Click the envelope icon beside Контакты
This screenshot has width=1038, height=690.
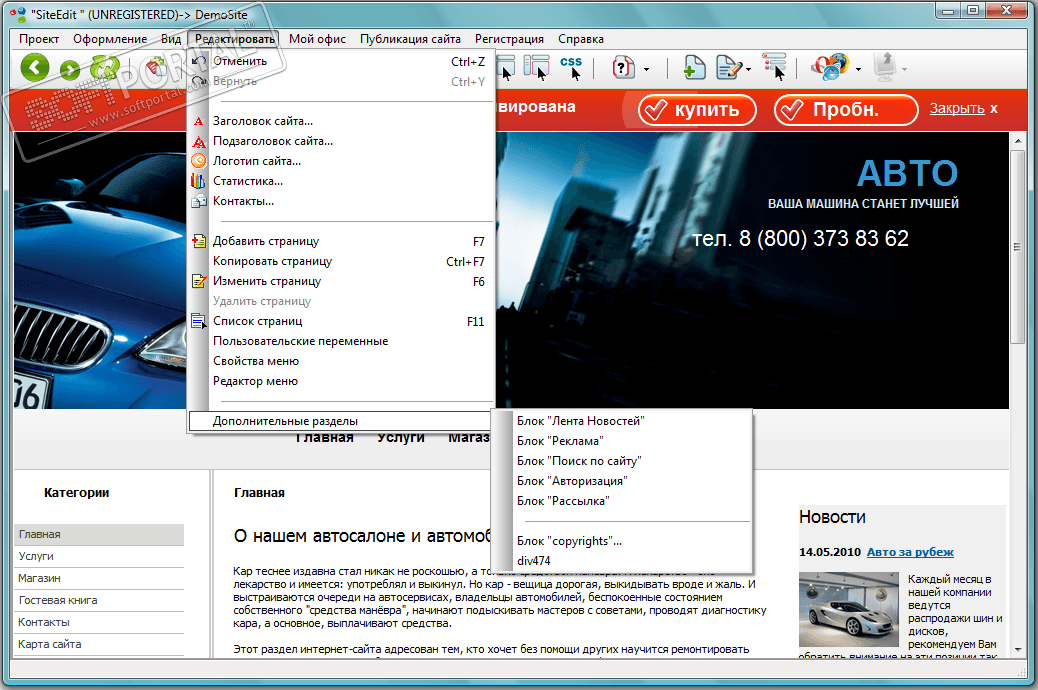coord(199,201)
